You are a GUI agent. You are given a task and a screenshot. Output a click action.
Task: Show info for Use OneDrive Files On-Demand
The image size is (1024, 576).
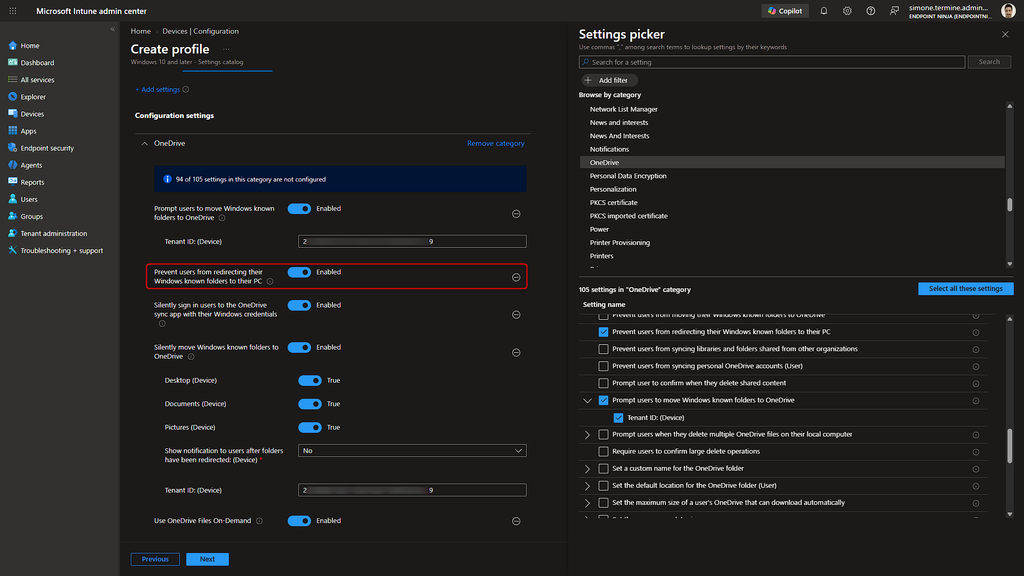(259, 521)
